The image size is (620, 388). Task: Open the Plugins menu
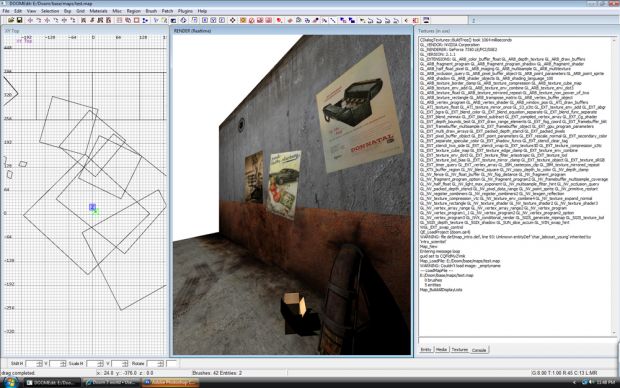coord(185,11)
